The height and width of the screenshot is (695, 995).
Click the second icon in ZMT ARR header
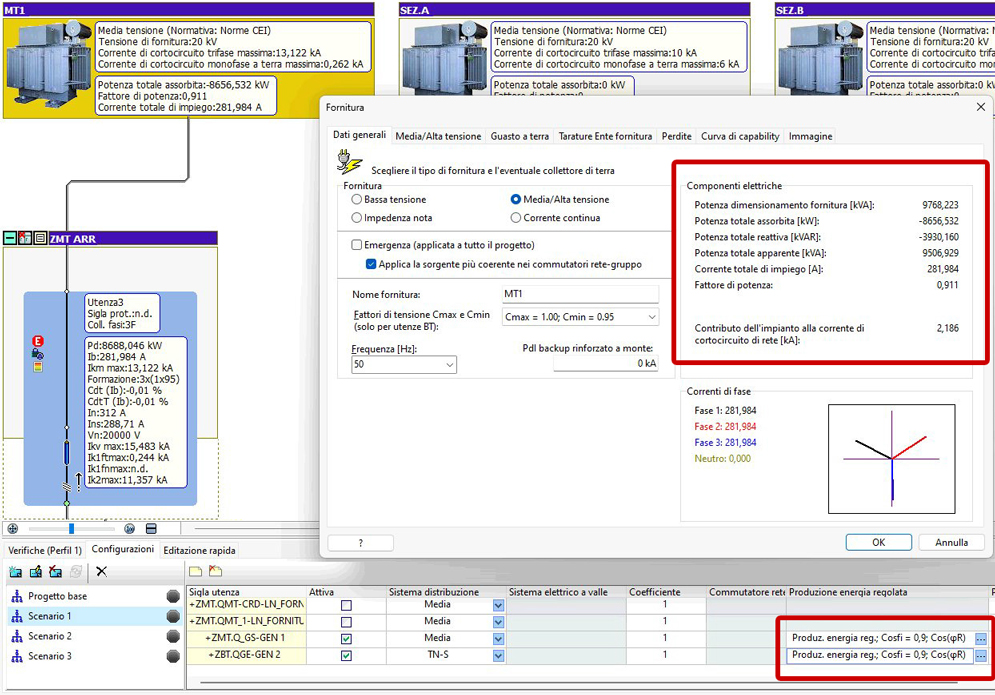25,238
